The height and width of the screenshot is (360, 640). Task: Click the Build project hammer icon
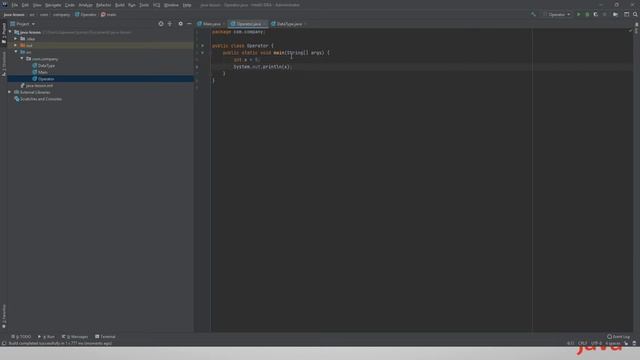533,14
